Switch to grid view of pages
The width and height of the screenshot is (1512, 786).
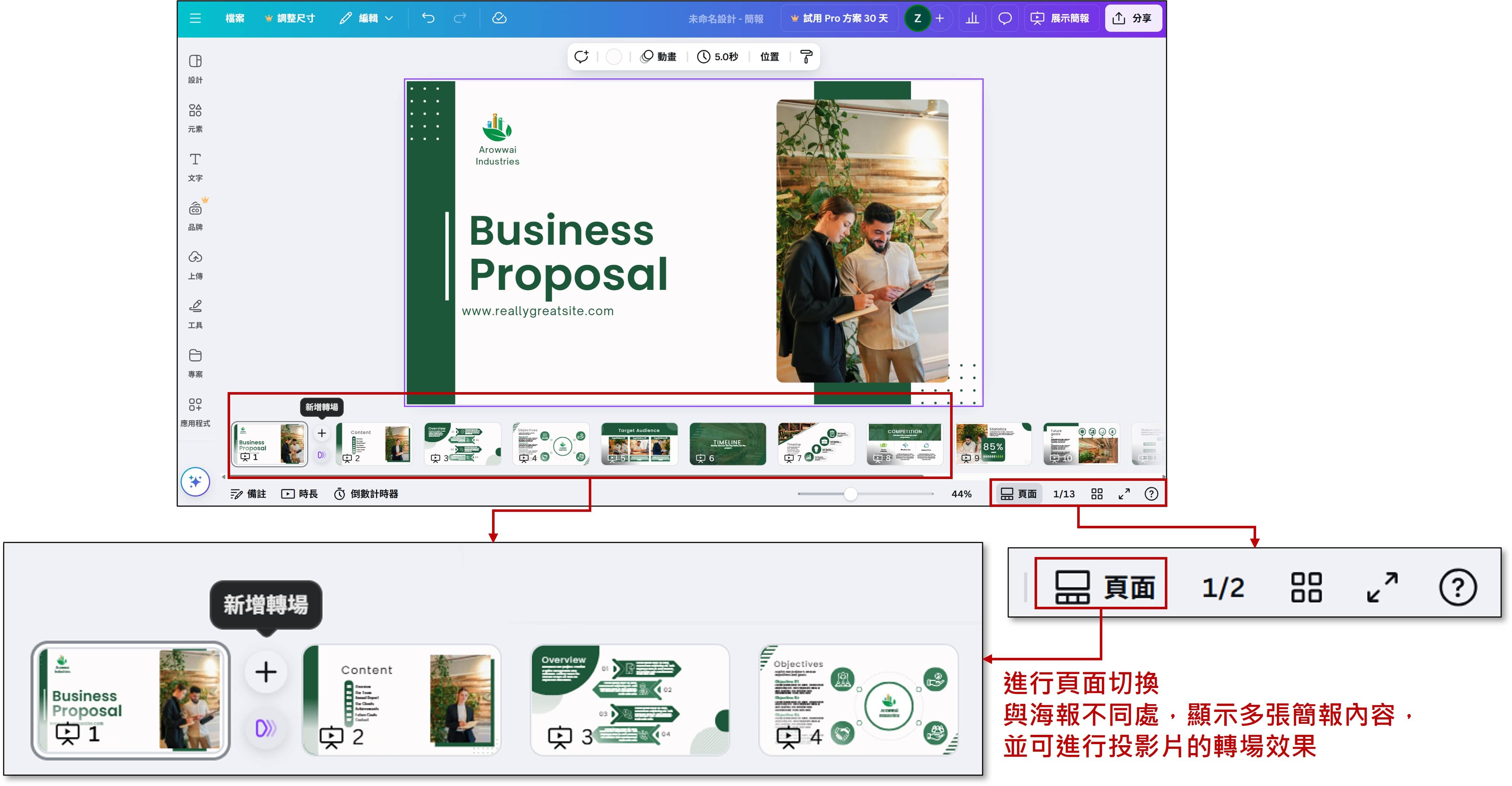point(1097,494)
